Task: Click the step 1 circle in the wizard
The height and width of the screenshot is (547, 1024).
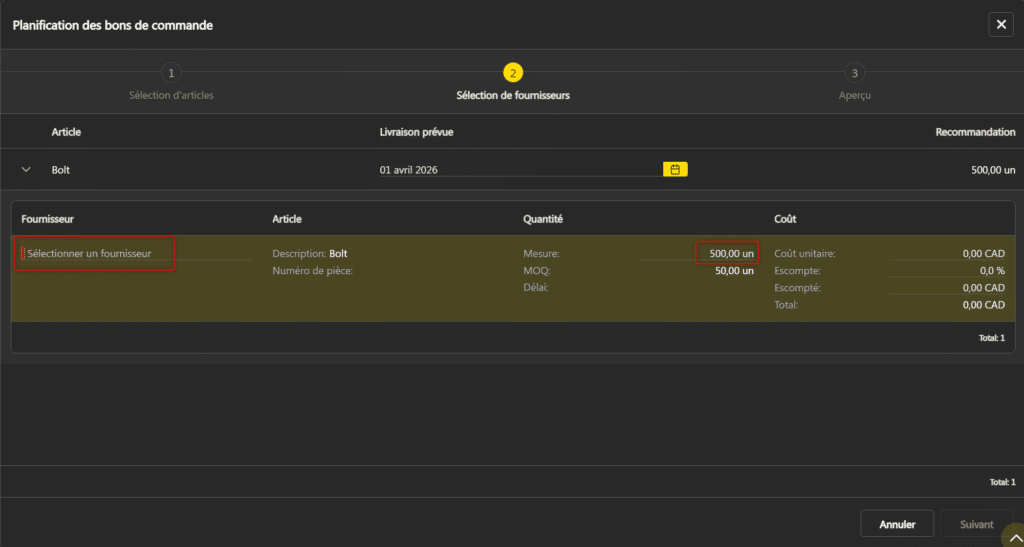Action: (171, 73)
